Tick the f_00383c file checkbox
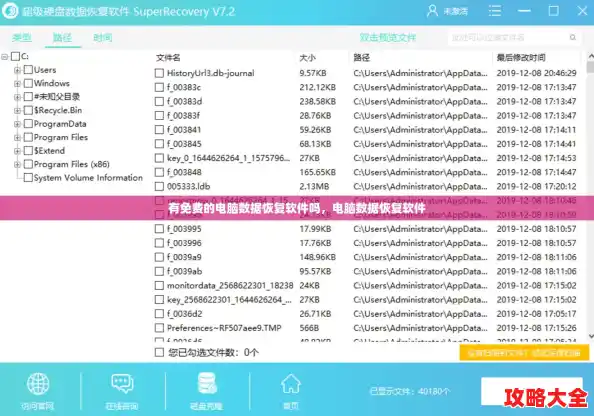This screenshot has height=416, width=594. pyautogui.click(x=159, y=87)
